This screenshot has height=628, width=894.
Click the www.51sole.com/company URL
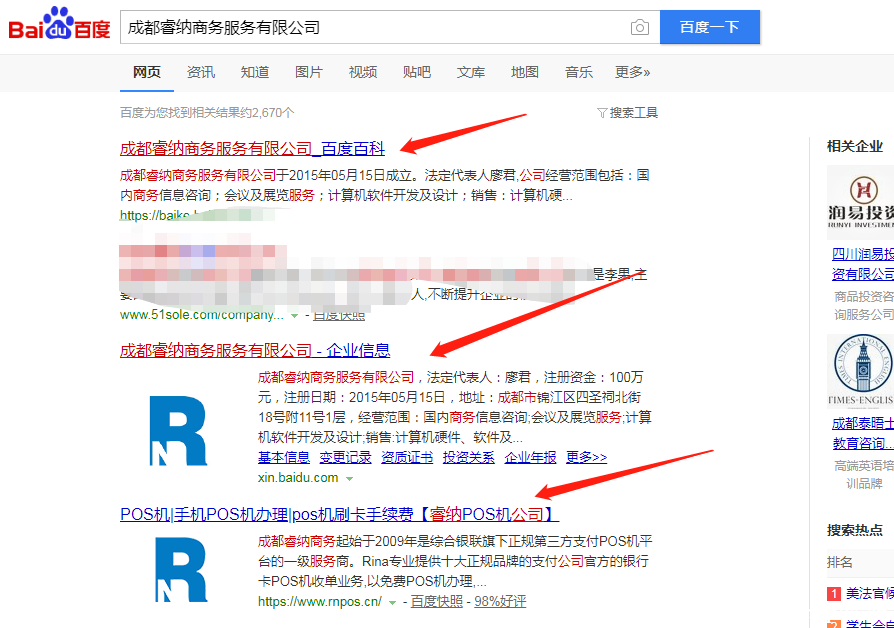click(x=202, y=315)
